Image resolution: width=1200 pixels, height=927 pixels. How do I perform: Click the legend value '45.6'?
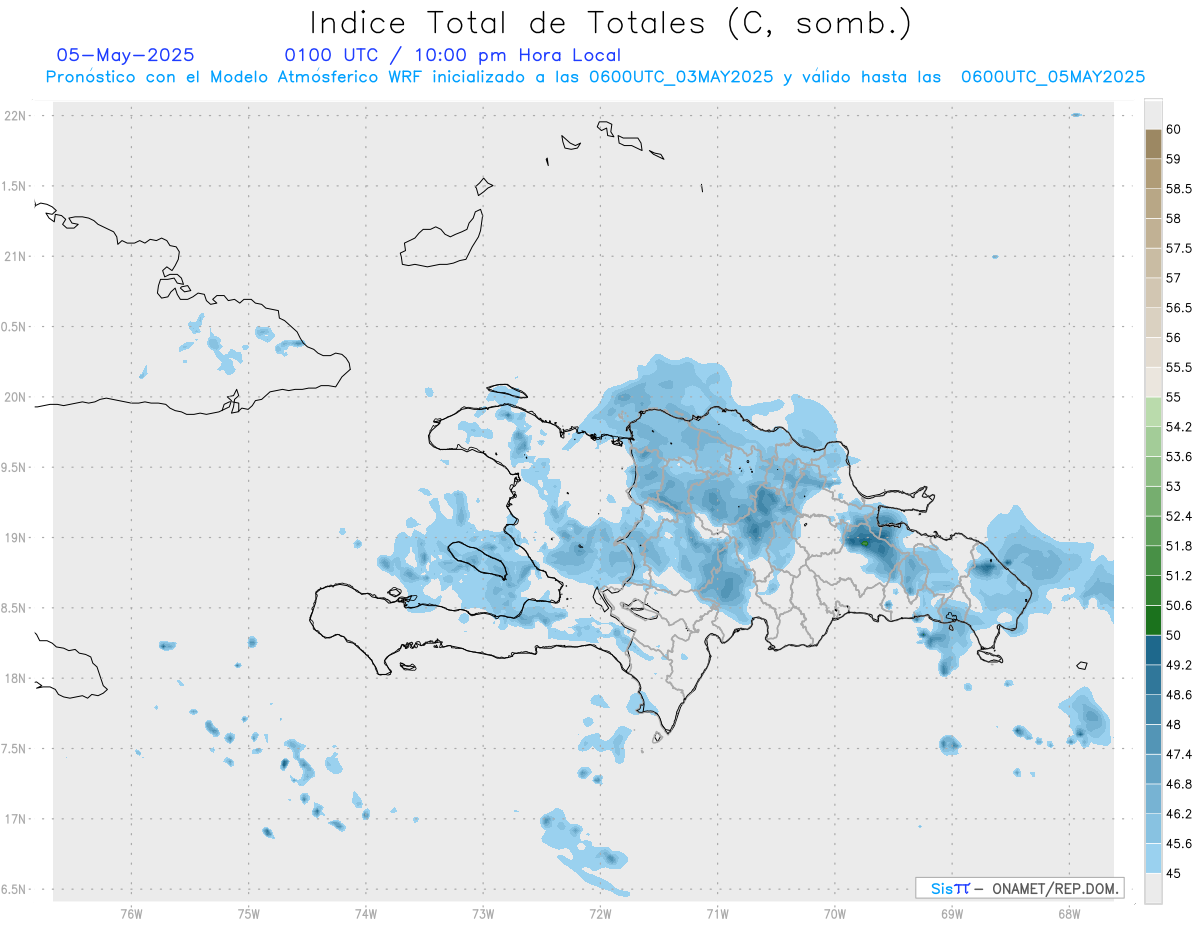click(1178, 844)
